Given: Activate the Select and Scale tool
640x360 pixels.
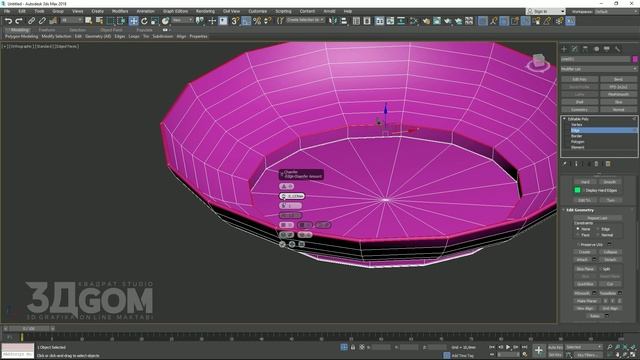Looking at the screenshot, I should [x=155, y=21].
